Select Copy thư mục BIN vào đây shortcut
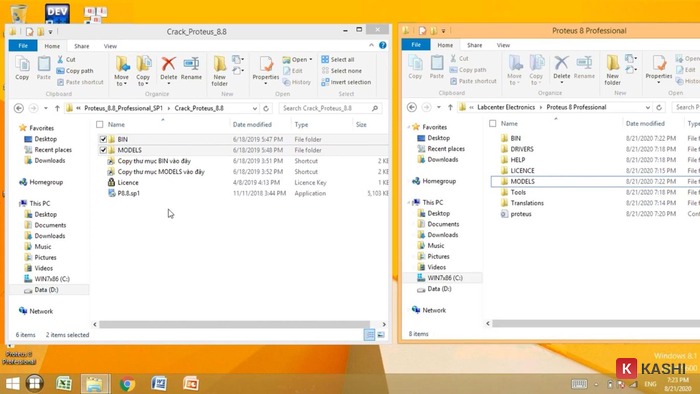 pos(154,161)
